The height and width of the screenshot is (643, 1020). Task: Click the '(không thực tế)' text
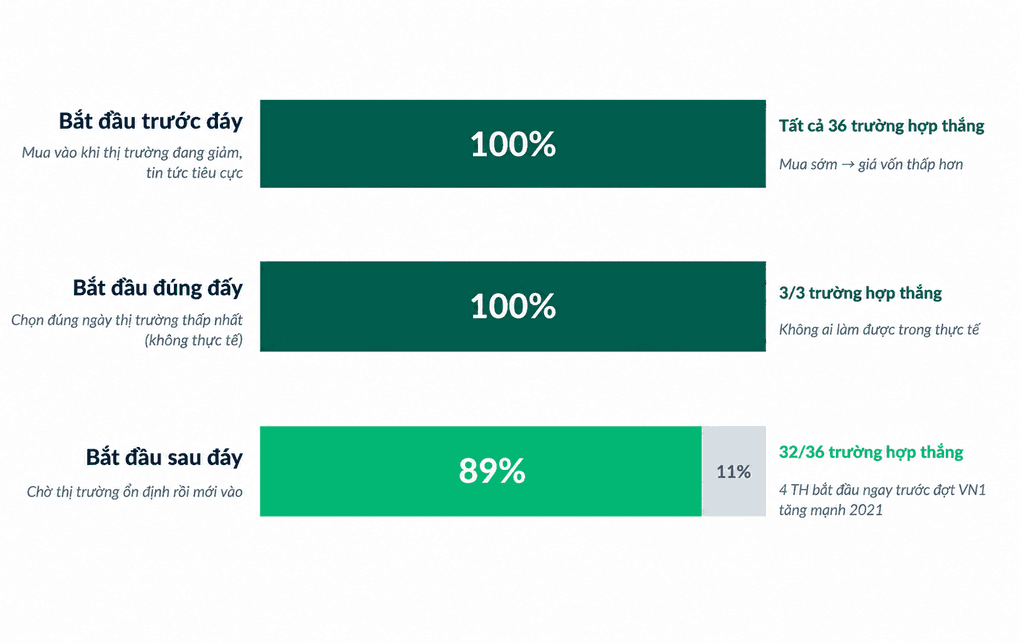click(x=193, y=340)
